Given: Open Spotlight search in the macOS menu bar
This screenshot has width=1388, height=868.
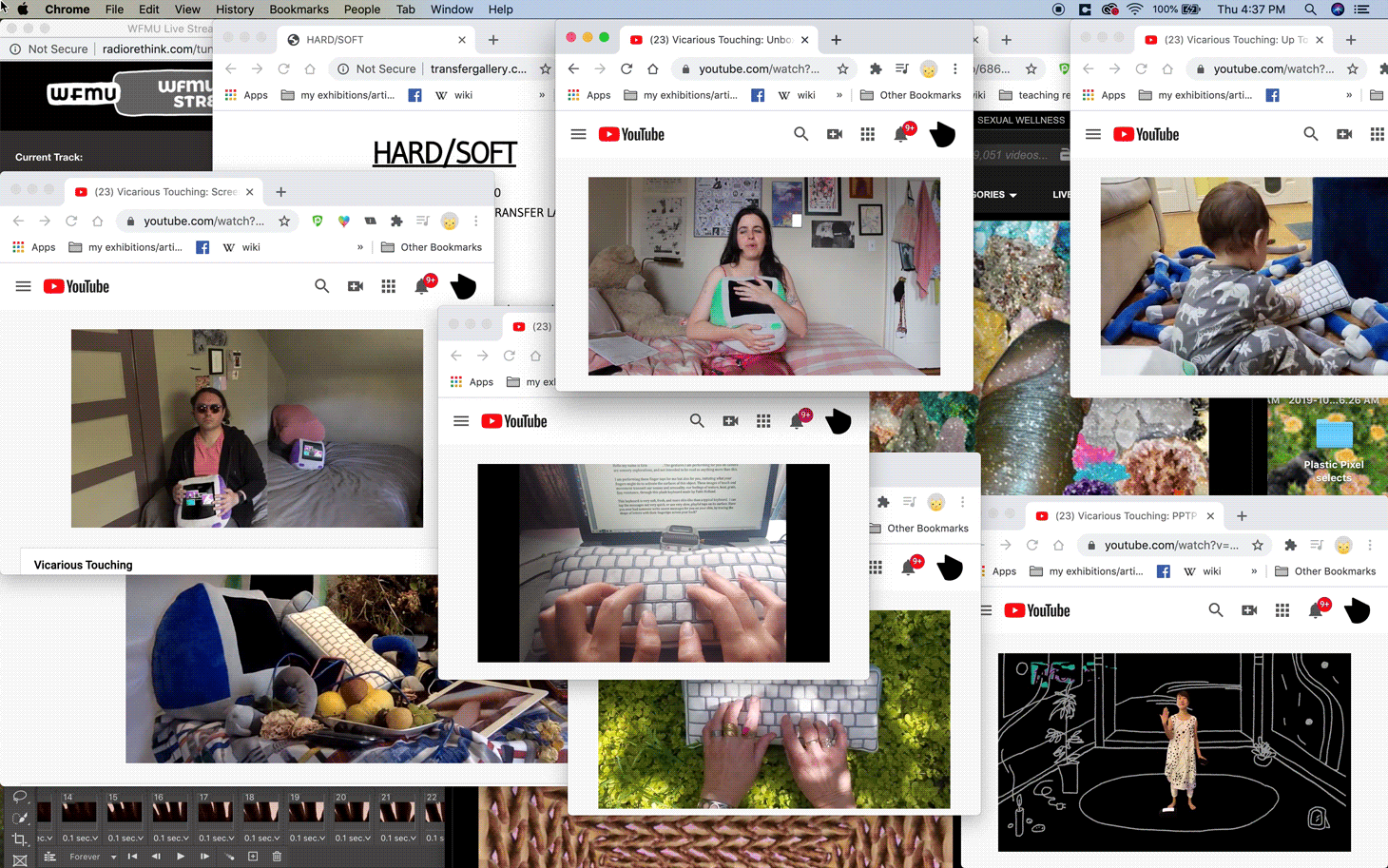Looking at the screenshot, I should coord(1310,10).
